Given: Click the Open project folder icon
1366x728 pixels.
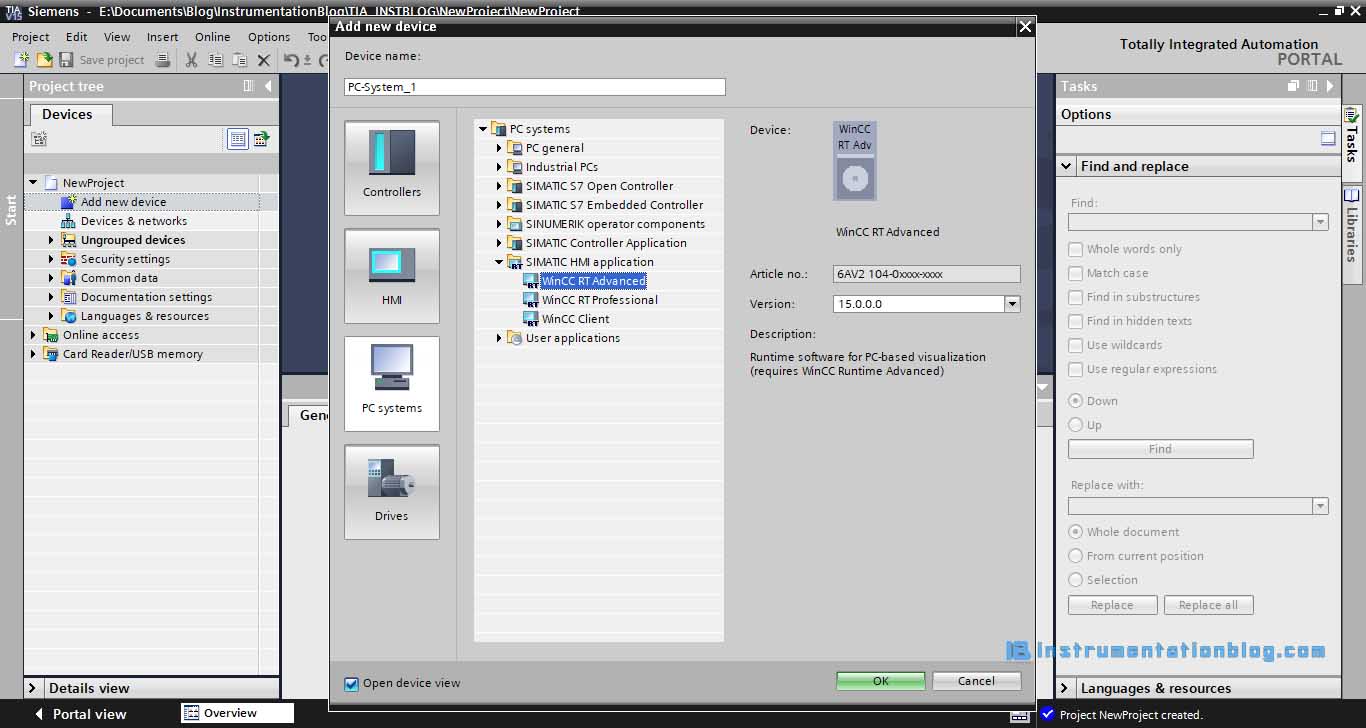Looking at the screenshot, I should (x=44, y=60).
